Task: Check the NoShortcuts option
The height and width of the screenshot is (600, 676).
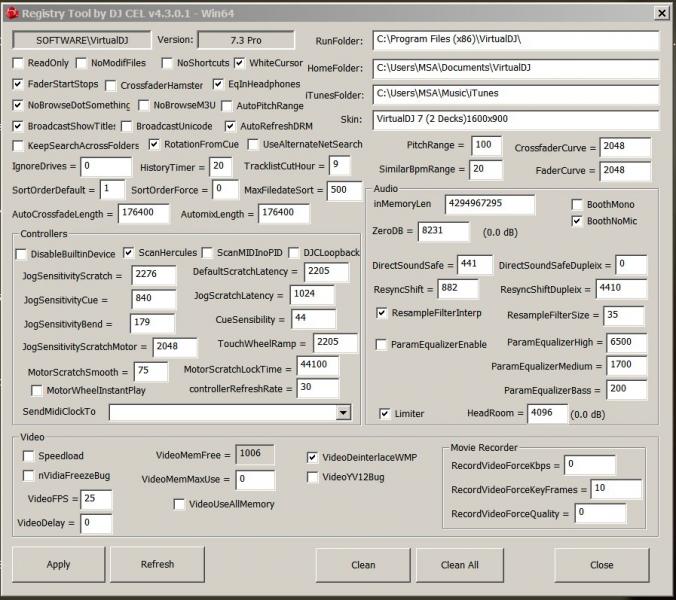Action: click(x=167, y=64)
